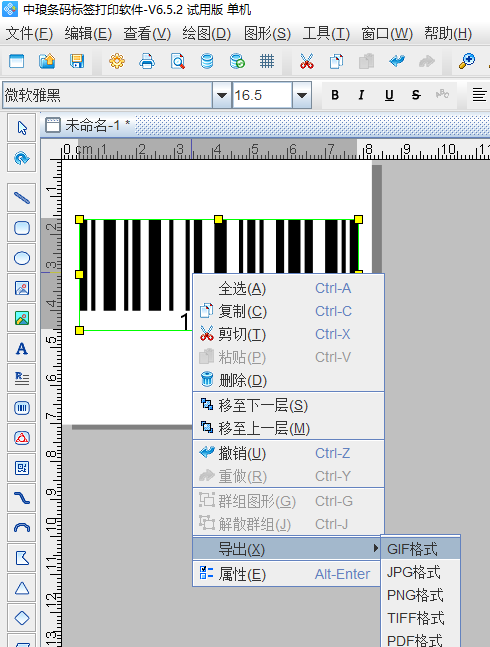Viewport: 490px width, 647px height.
Task: Click the new document icon
Action: pyautogui.click(x=16, y=61)
